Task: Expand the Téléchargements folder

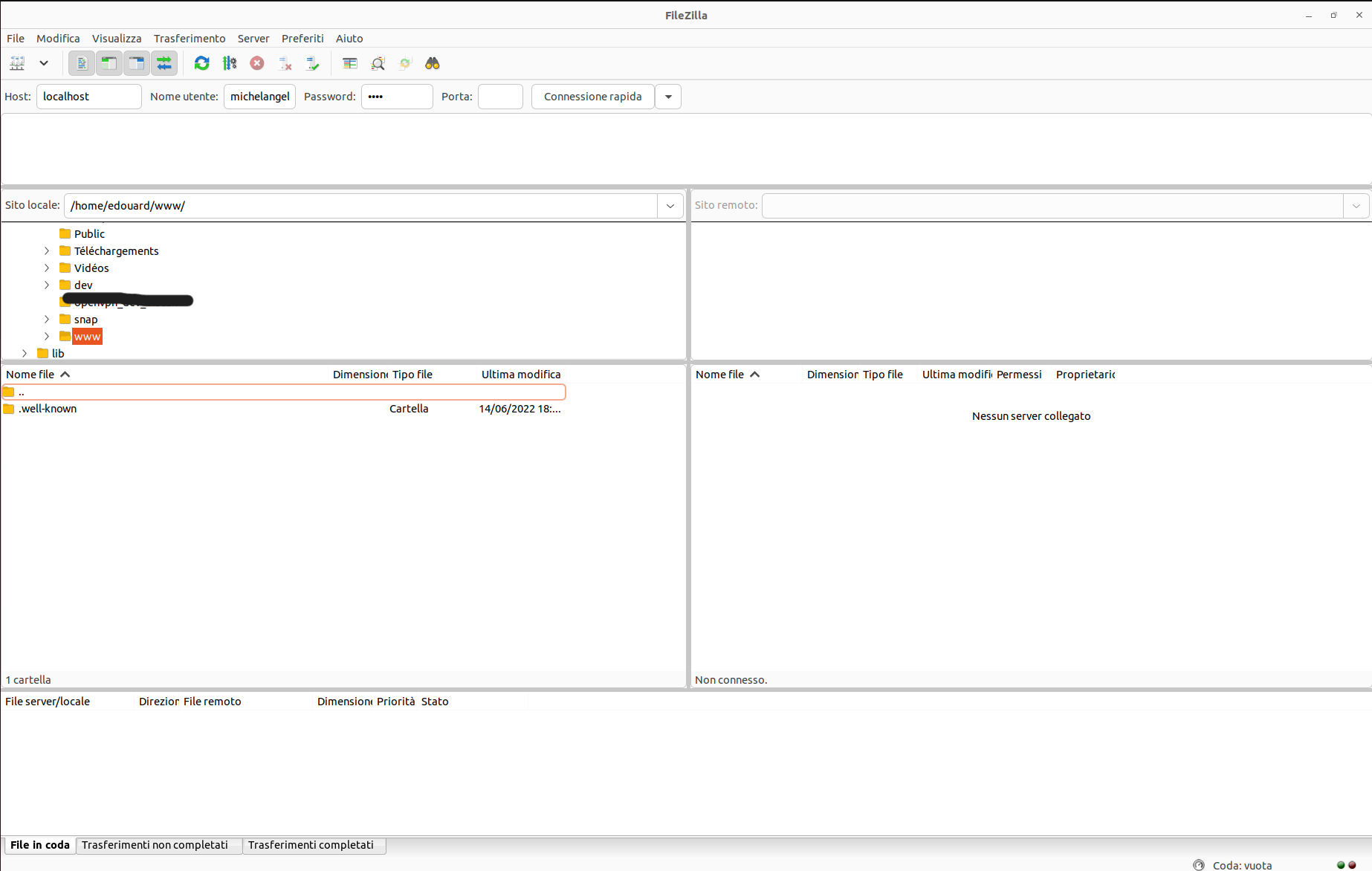Action: pos(47,251)
